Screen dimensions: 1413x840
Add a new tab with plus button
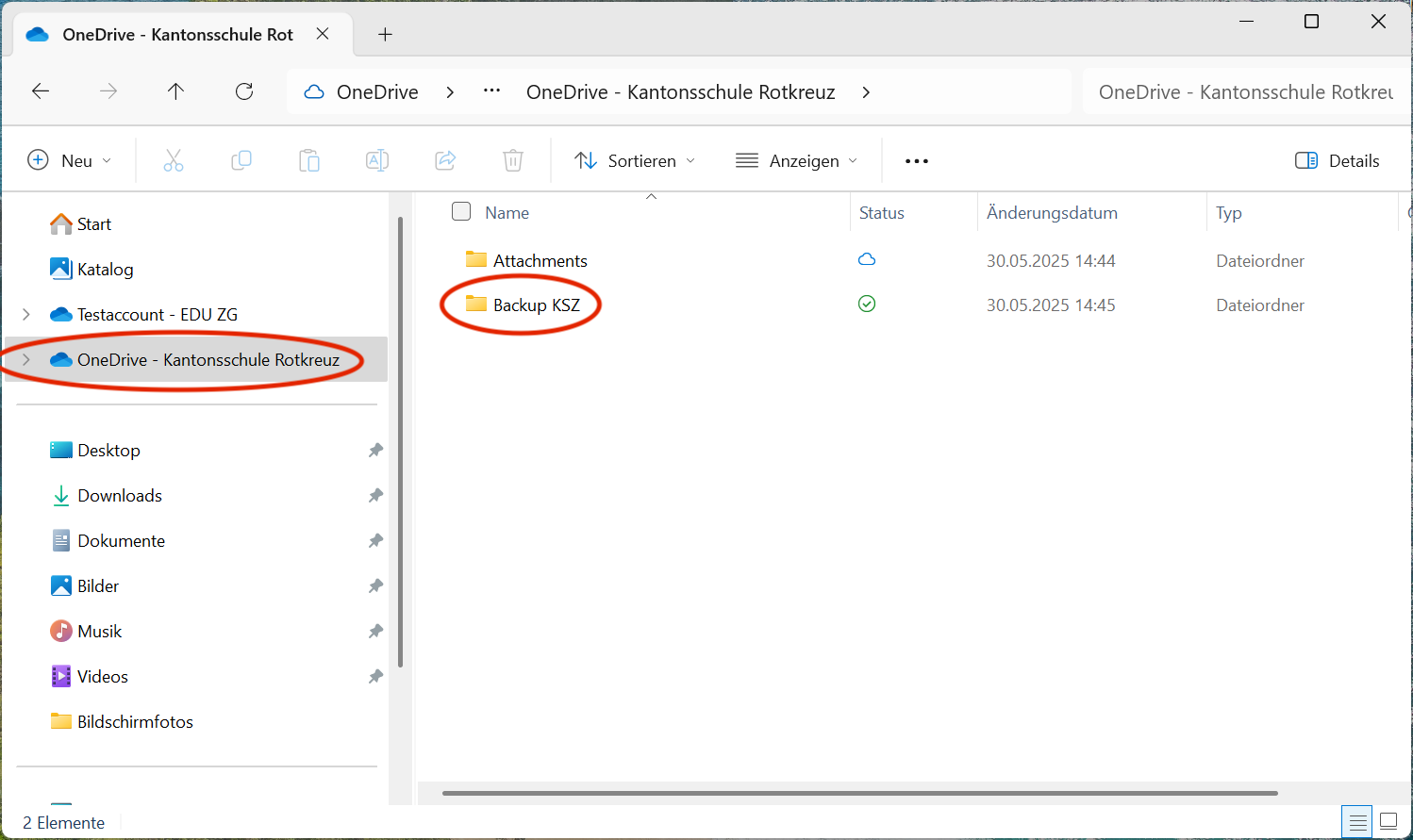pos(385,34)
